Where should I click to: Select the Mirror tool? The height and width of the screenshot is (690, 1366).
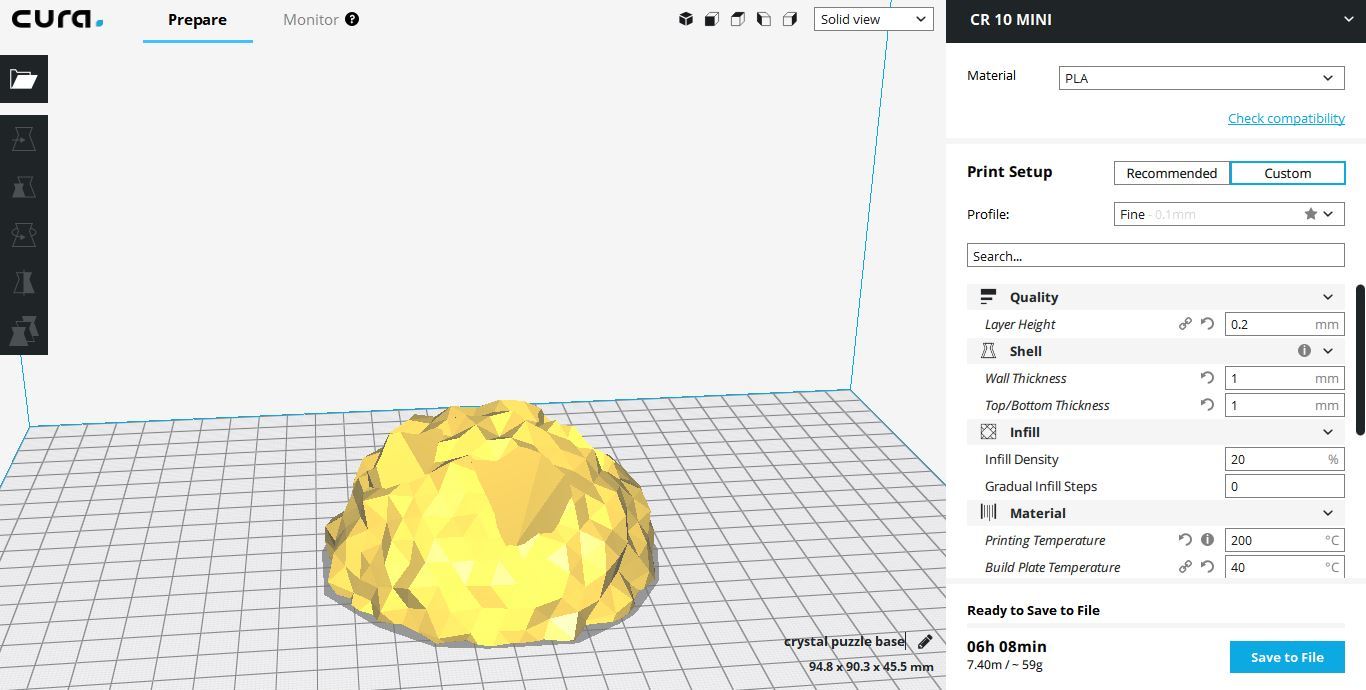coord(23,282)
